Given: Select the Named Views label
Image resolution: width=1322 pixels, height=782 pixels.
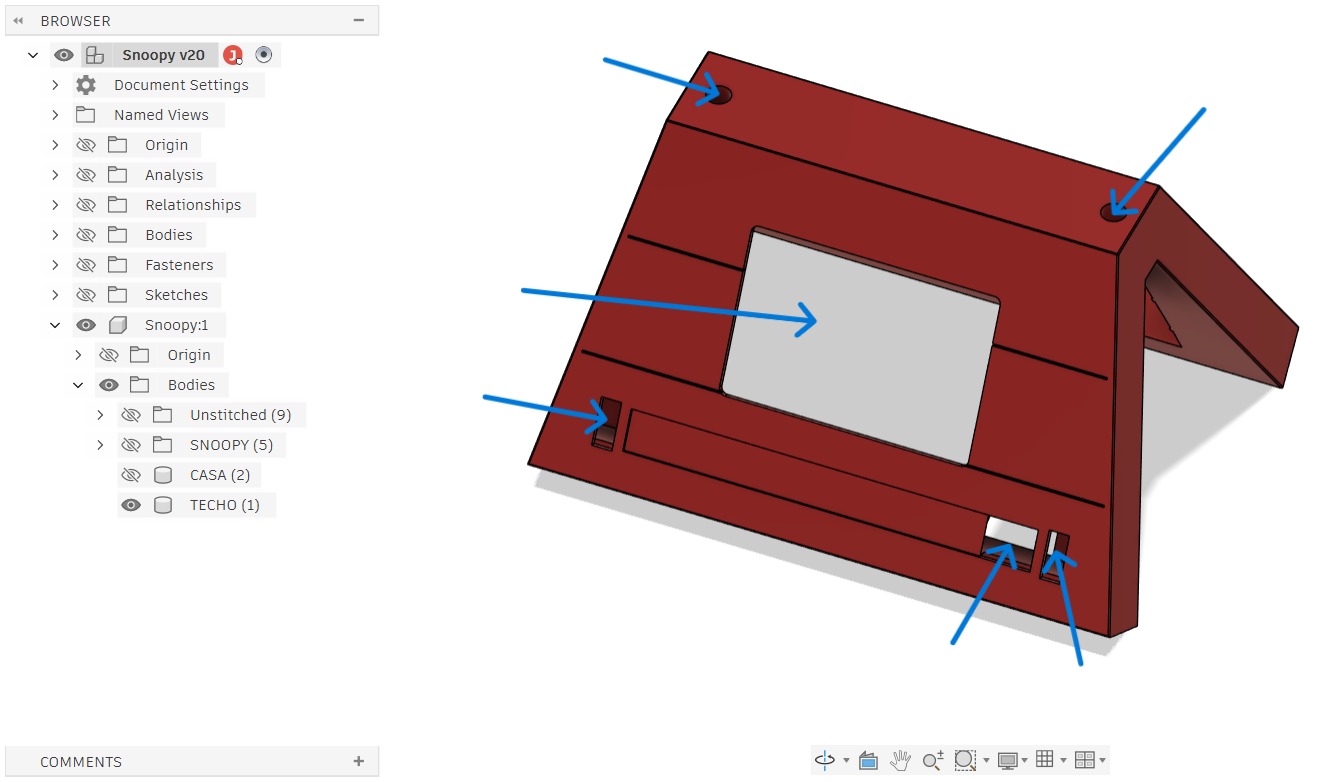Looking at the screenshot, I should [x=161, y=115].
